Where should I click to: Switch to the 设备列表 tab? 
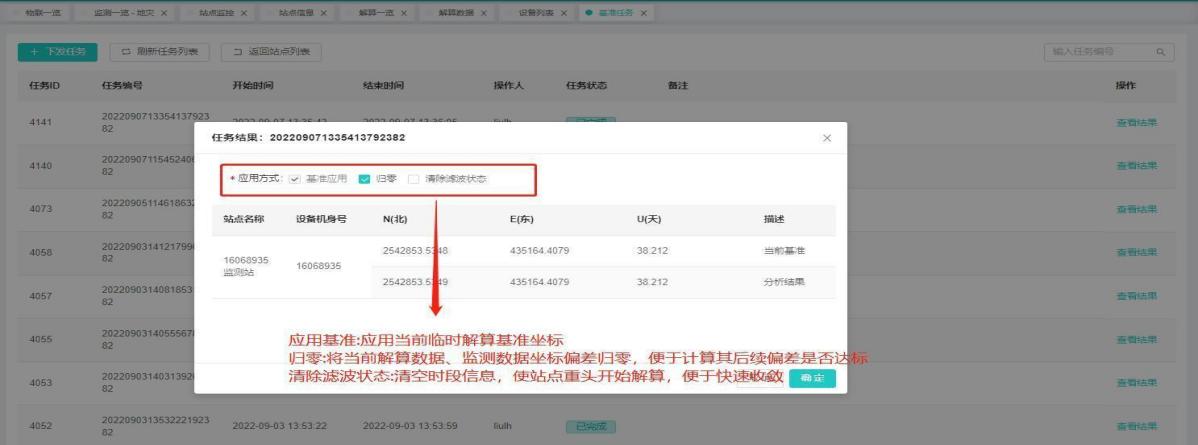(535, 13)
